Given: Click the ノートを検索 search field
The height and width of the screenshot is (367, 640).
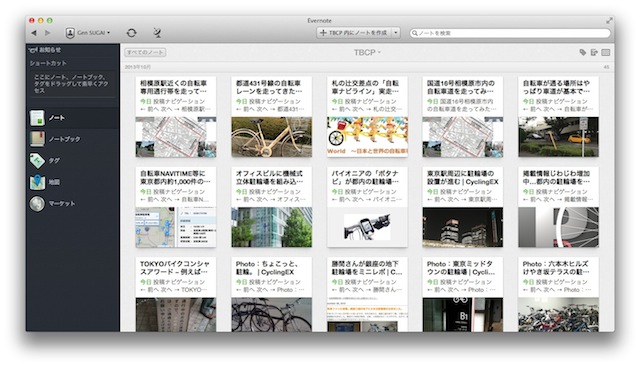Looking at the screenshot, I should pyautogui.click(x=510, y=33).
